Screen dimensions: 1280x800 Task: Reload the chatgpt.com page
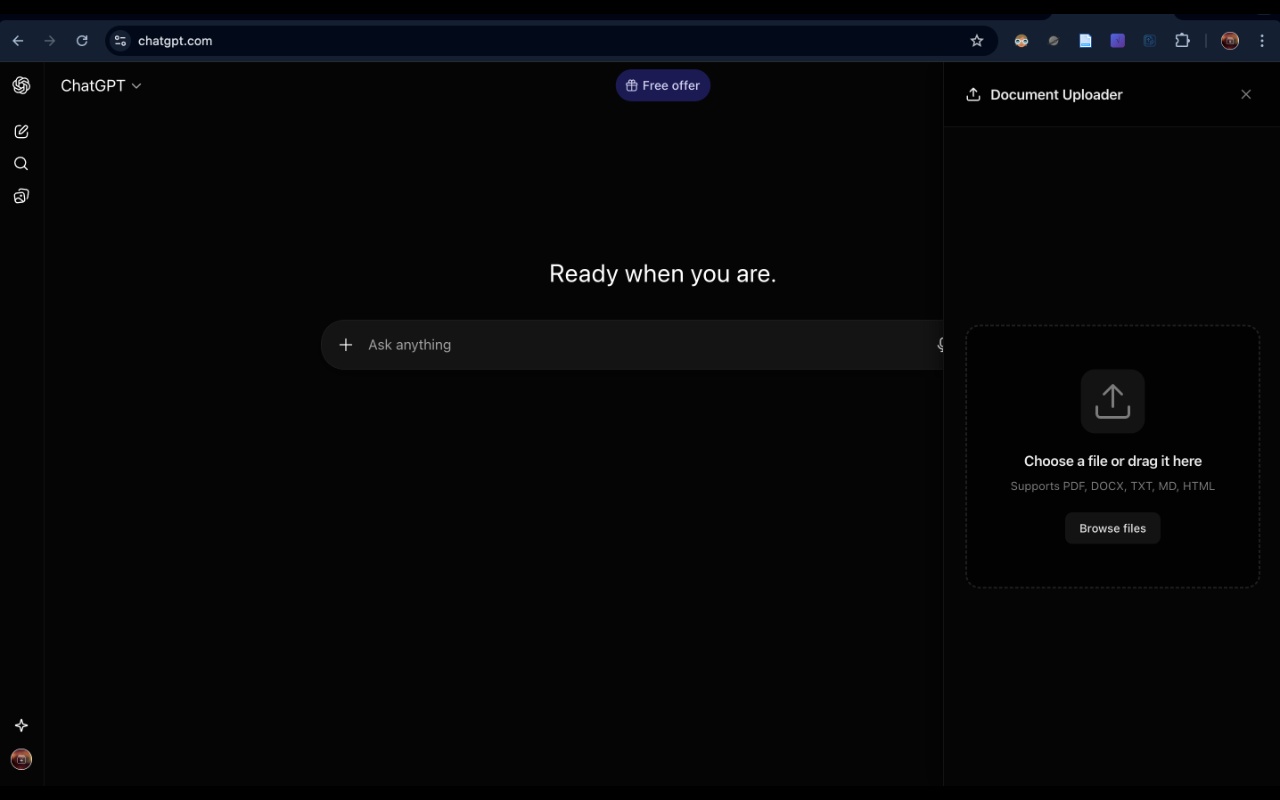click(x=82, y=41)
